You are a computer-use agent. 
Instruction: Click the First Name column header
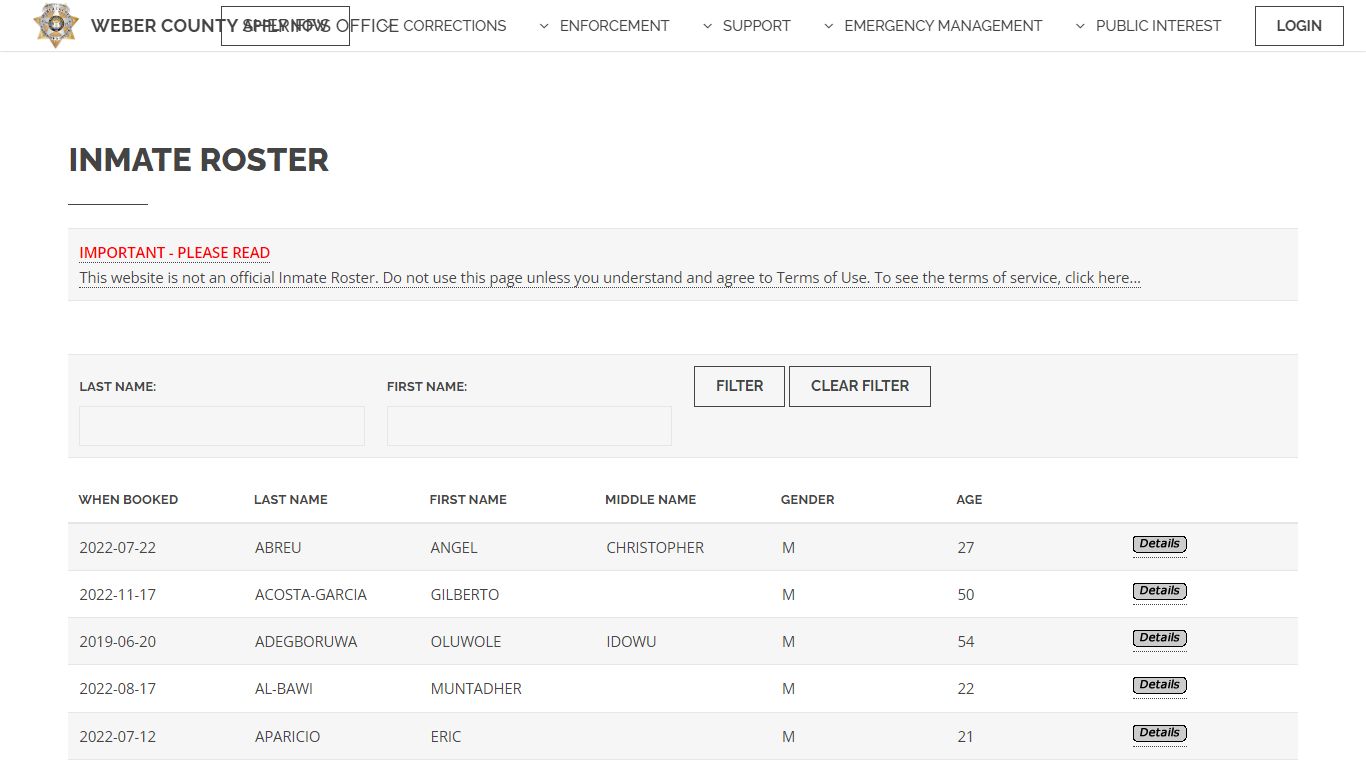(x=468, y=499)
